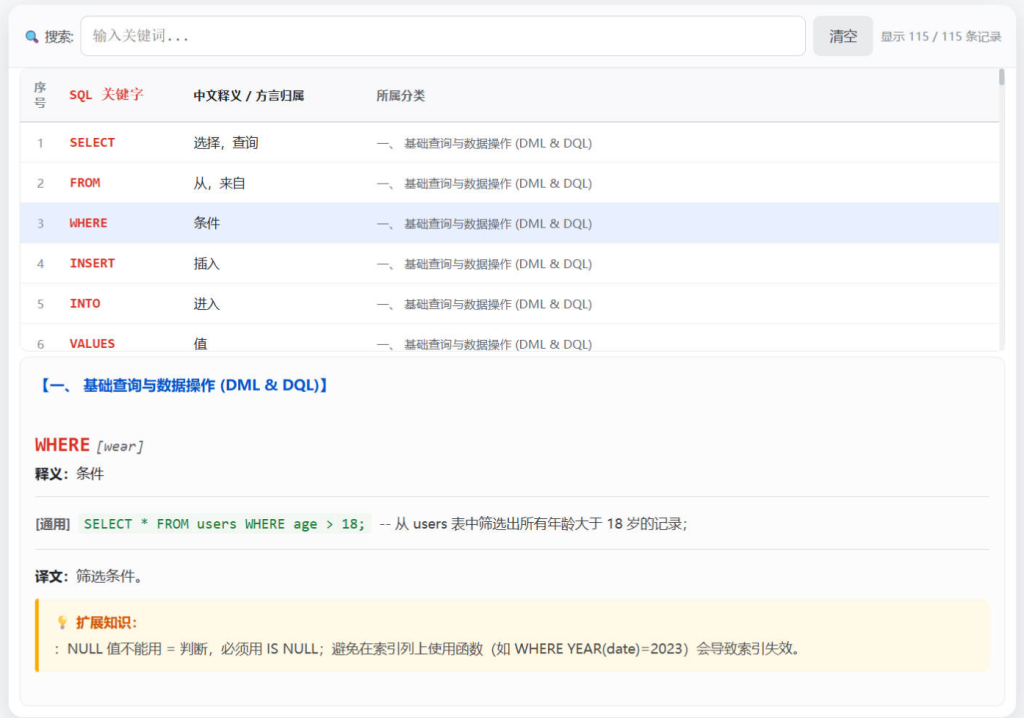Click the WHERE title in detail panel
The width and height of the screenshot is (1024, 718).
pos(62,445)
